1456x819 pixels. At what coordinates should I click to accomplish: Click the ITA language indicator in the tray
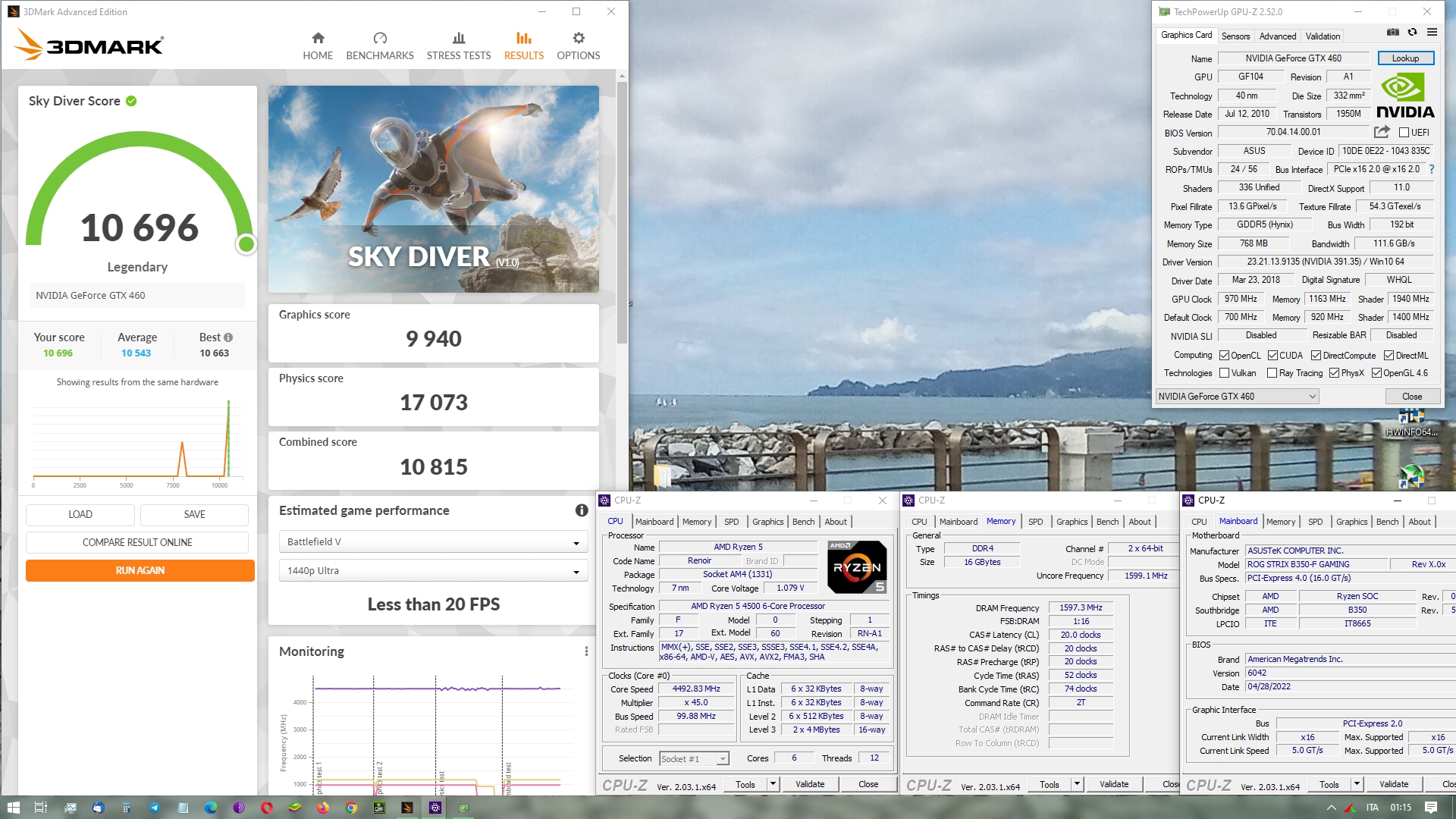[x=1373, y=808]
